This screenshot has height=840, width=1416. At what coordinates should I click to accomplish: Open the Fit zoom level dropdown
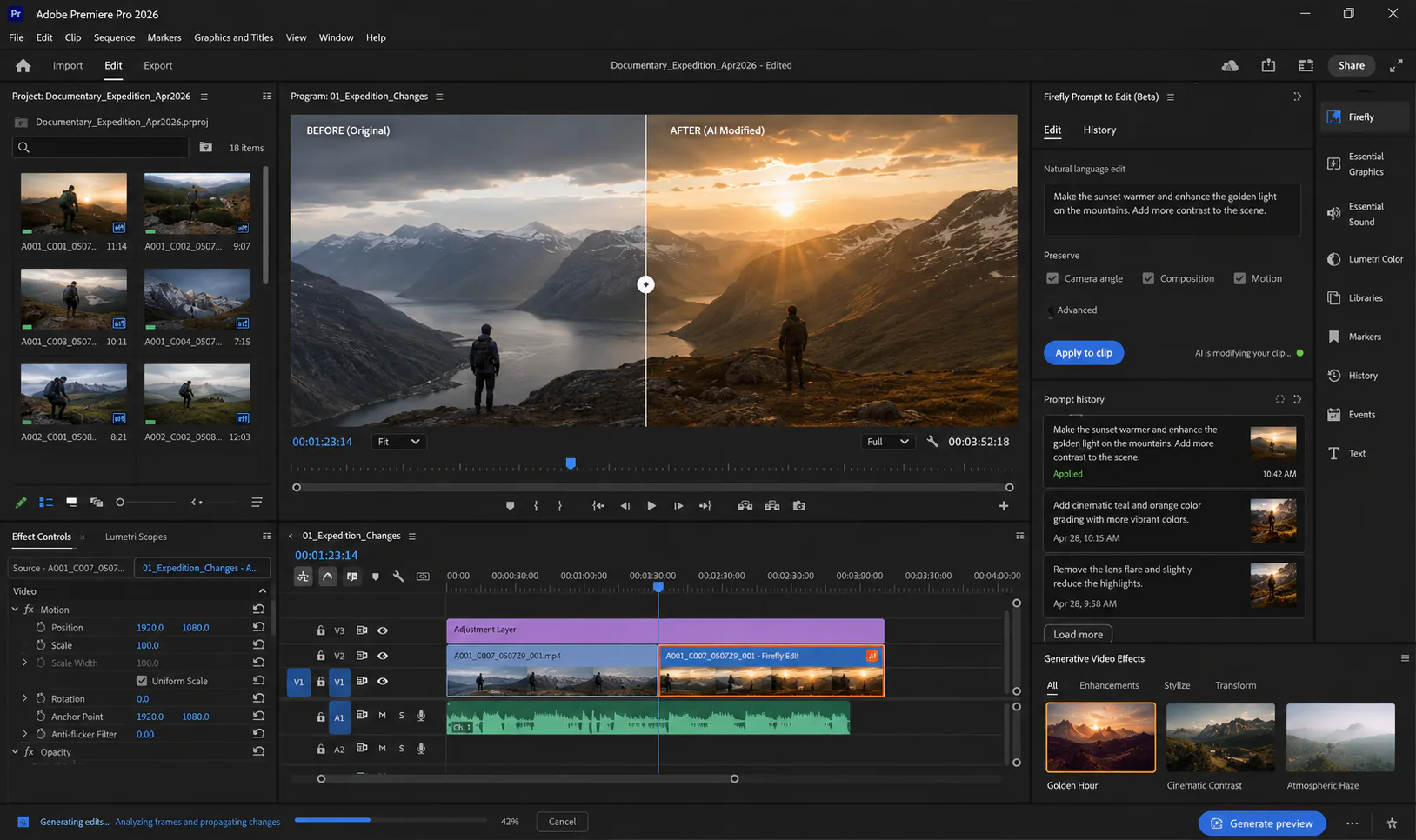coord(397,442)
